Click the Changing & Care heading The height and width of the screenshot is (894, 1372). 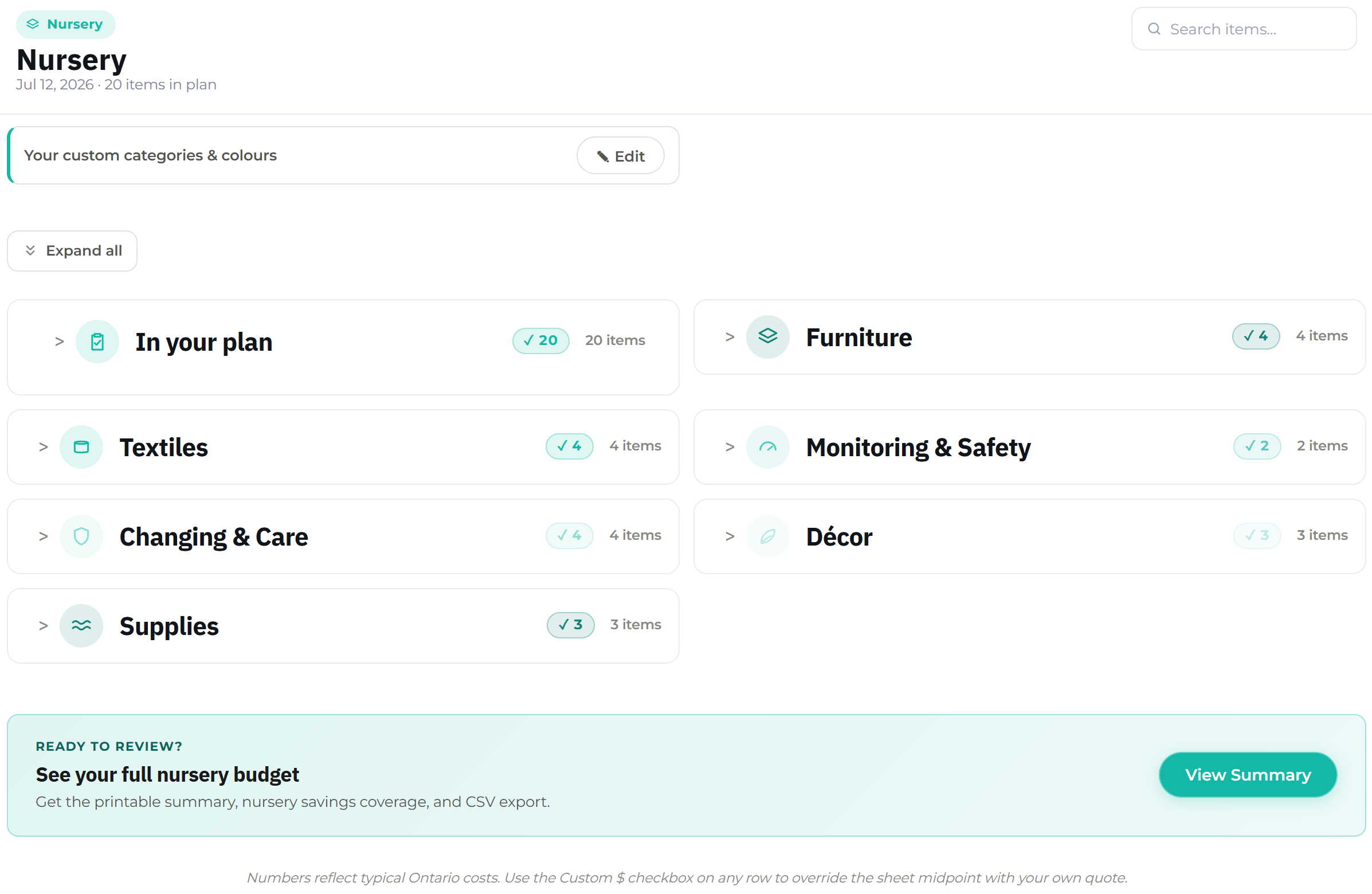tap(214, 536)
